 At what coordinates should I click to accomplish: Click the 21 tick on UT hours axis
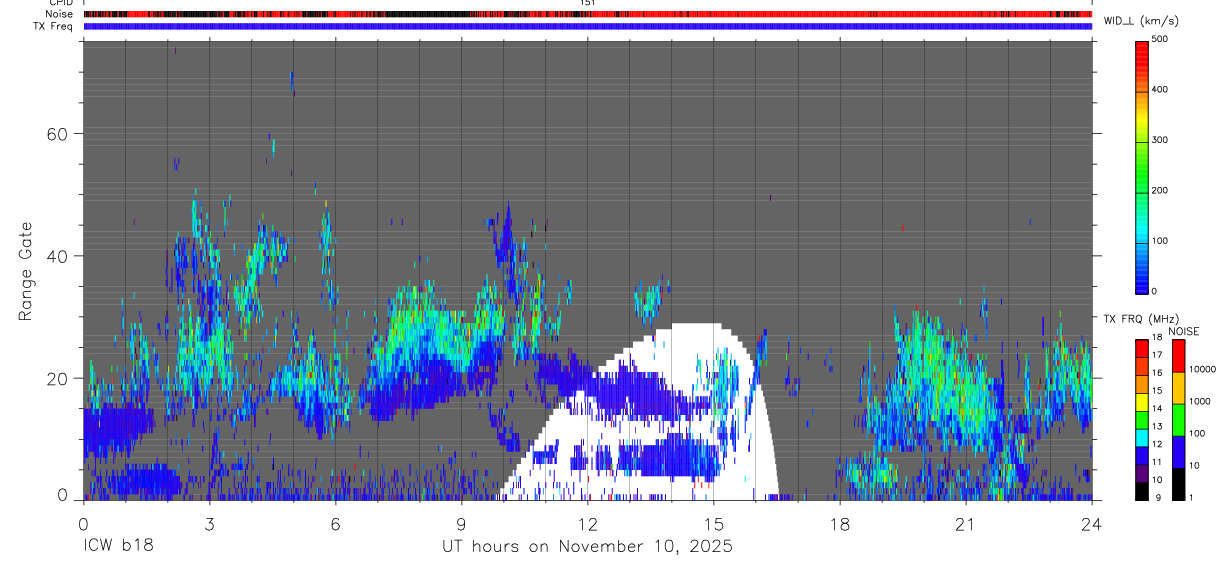966,523
